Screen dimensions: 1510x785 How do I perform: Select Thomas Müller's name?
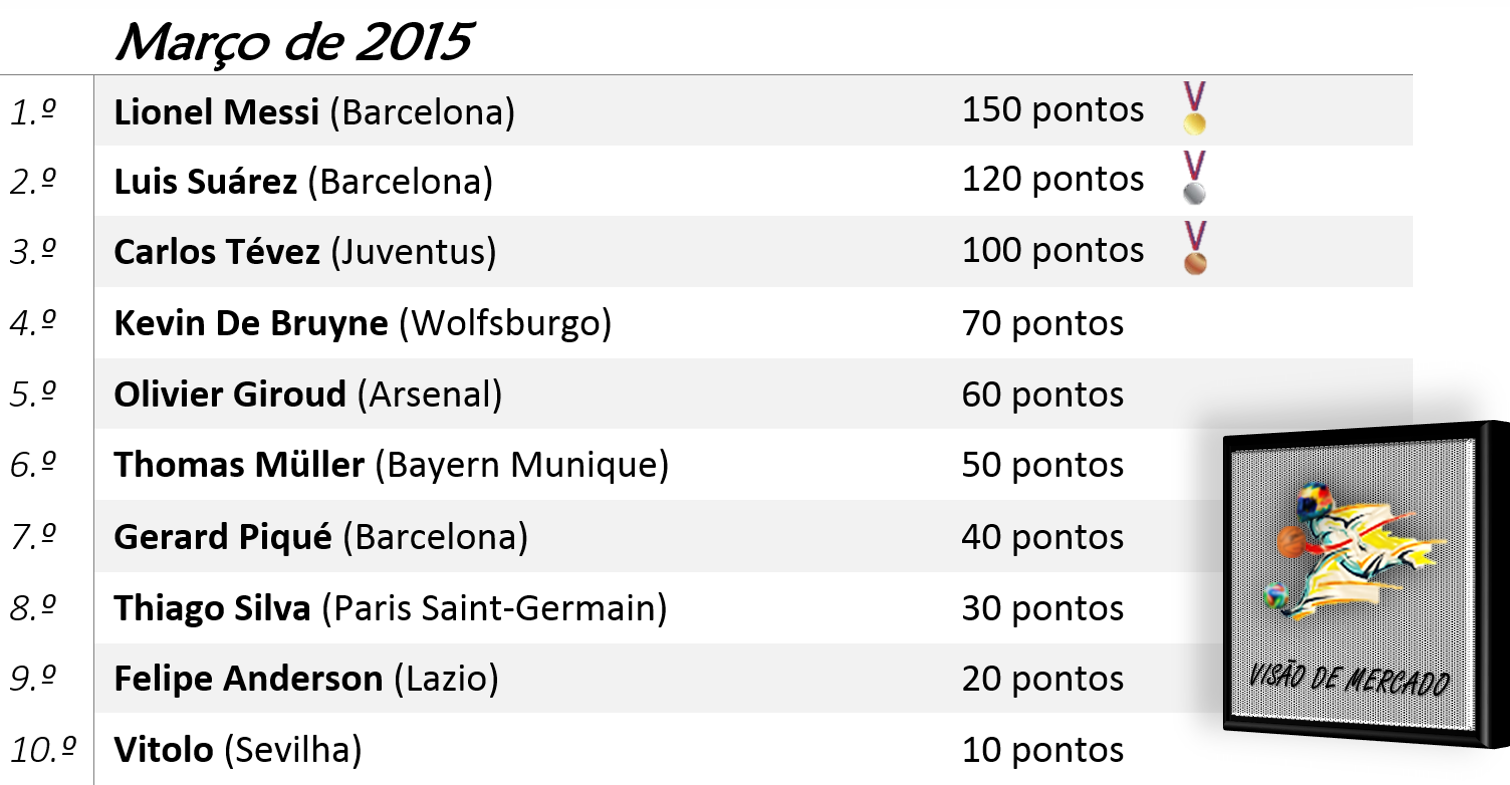[x=239, y=465]
